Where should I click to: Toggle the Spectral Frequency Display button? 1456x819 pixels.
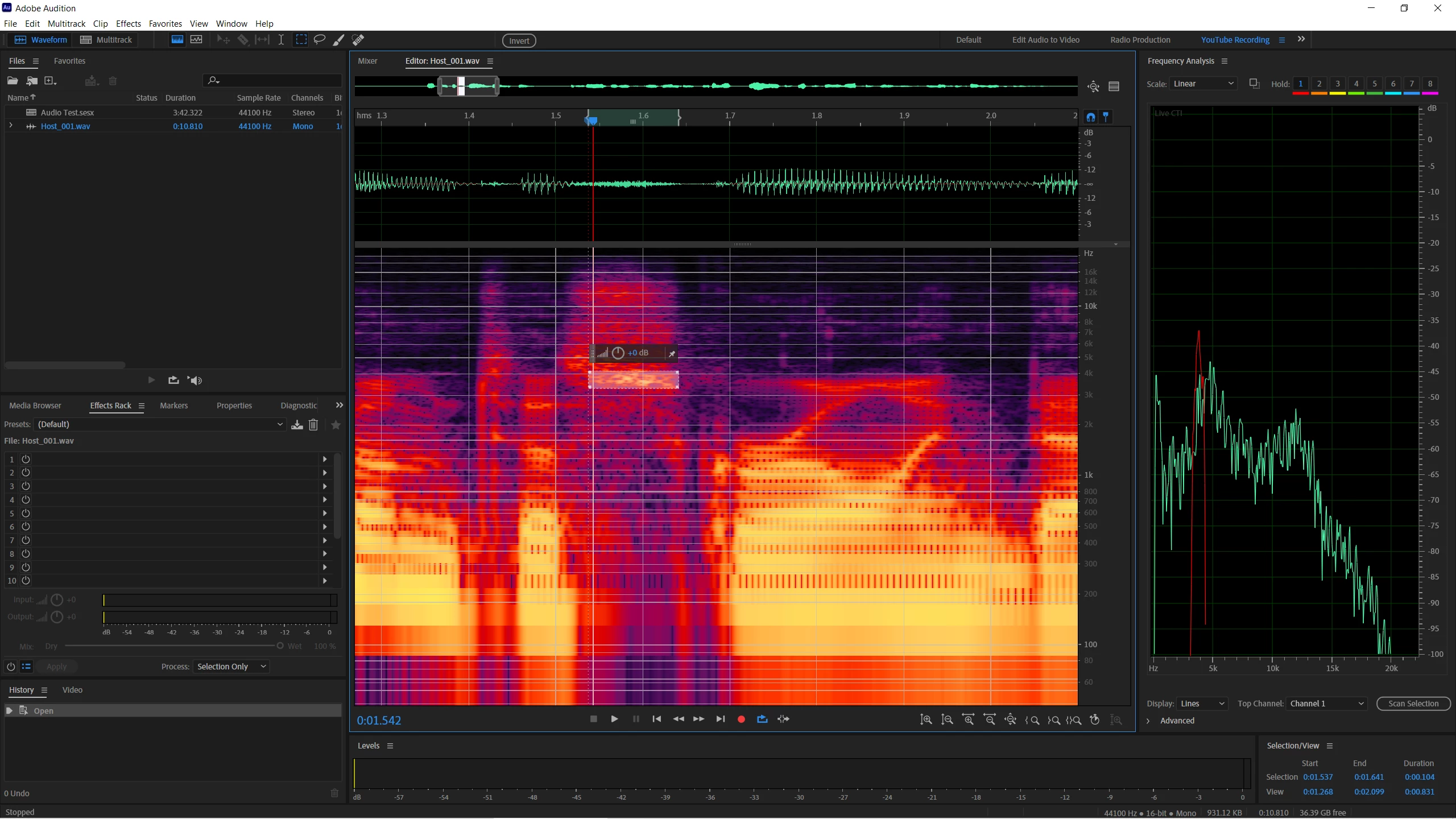(x=177, y=40)
